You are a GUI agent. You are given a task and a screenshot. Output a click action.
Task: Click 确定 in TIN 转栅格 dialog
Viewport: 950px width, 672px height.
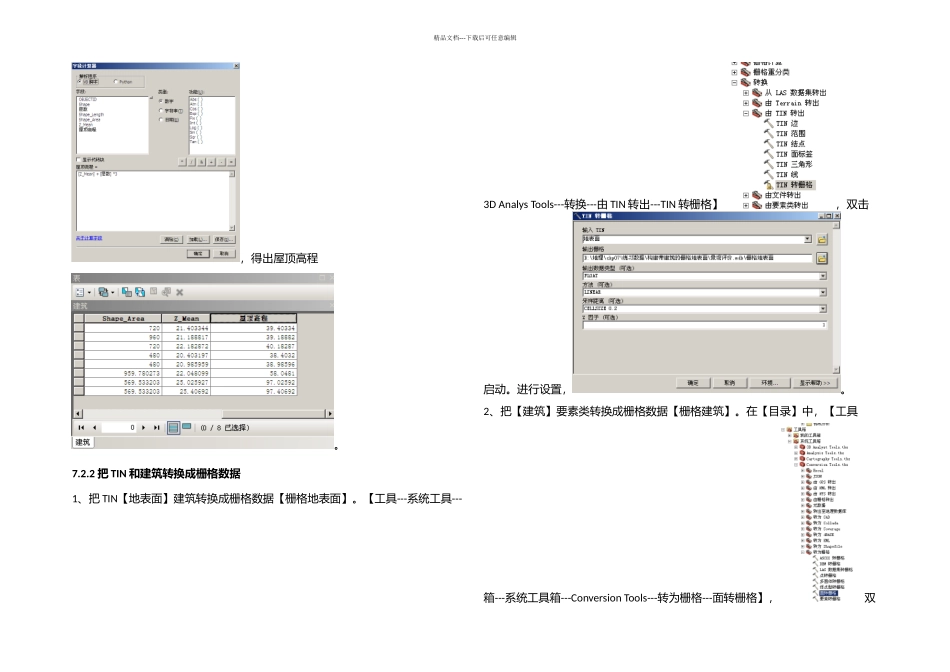tap(693, 383)
